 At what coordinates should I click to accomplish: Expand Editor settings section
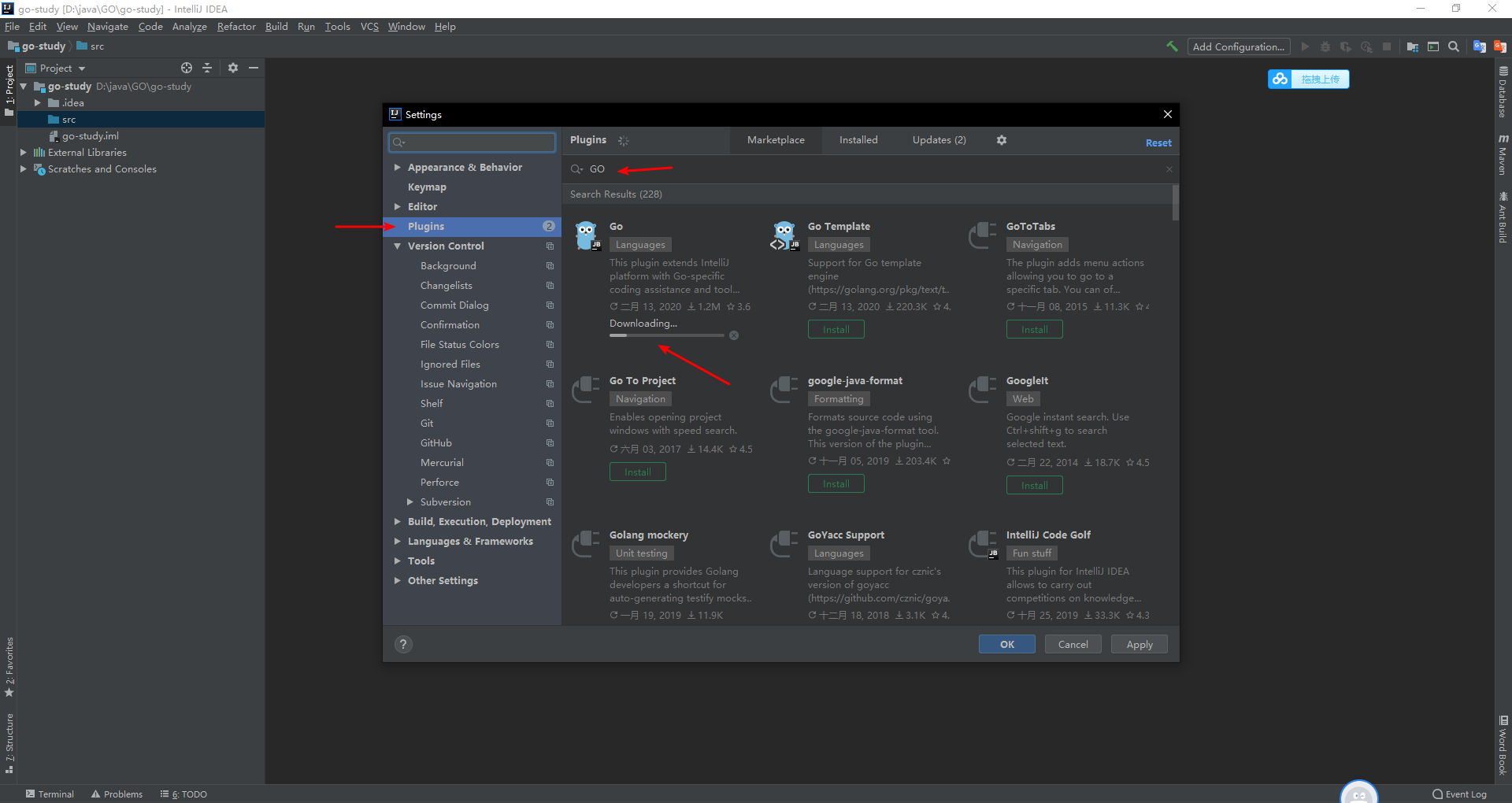[398, 206]
